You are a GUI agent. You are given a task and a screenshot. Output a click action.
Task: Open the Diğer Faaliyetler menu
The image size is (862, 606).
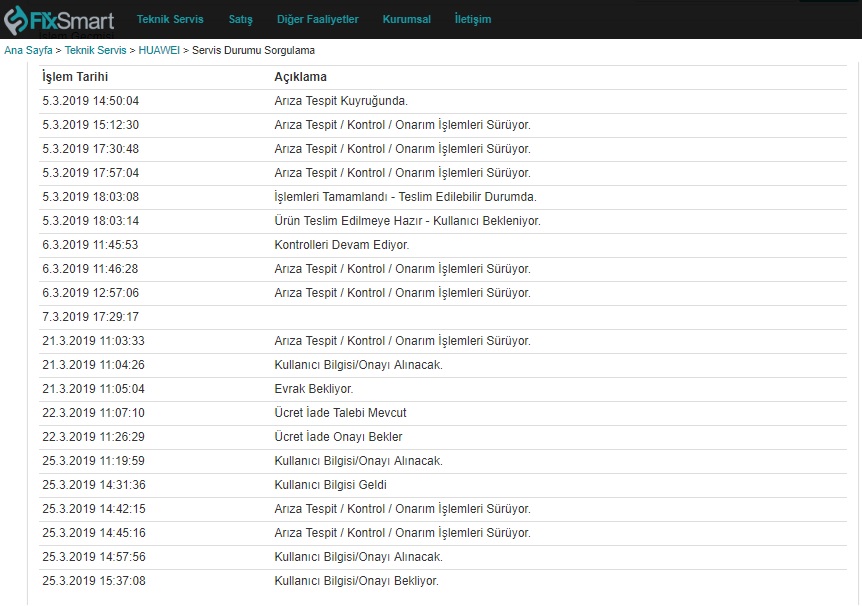pos(317,19)
